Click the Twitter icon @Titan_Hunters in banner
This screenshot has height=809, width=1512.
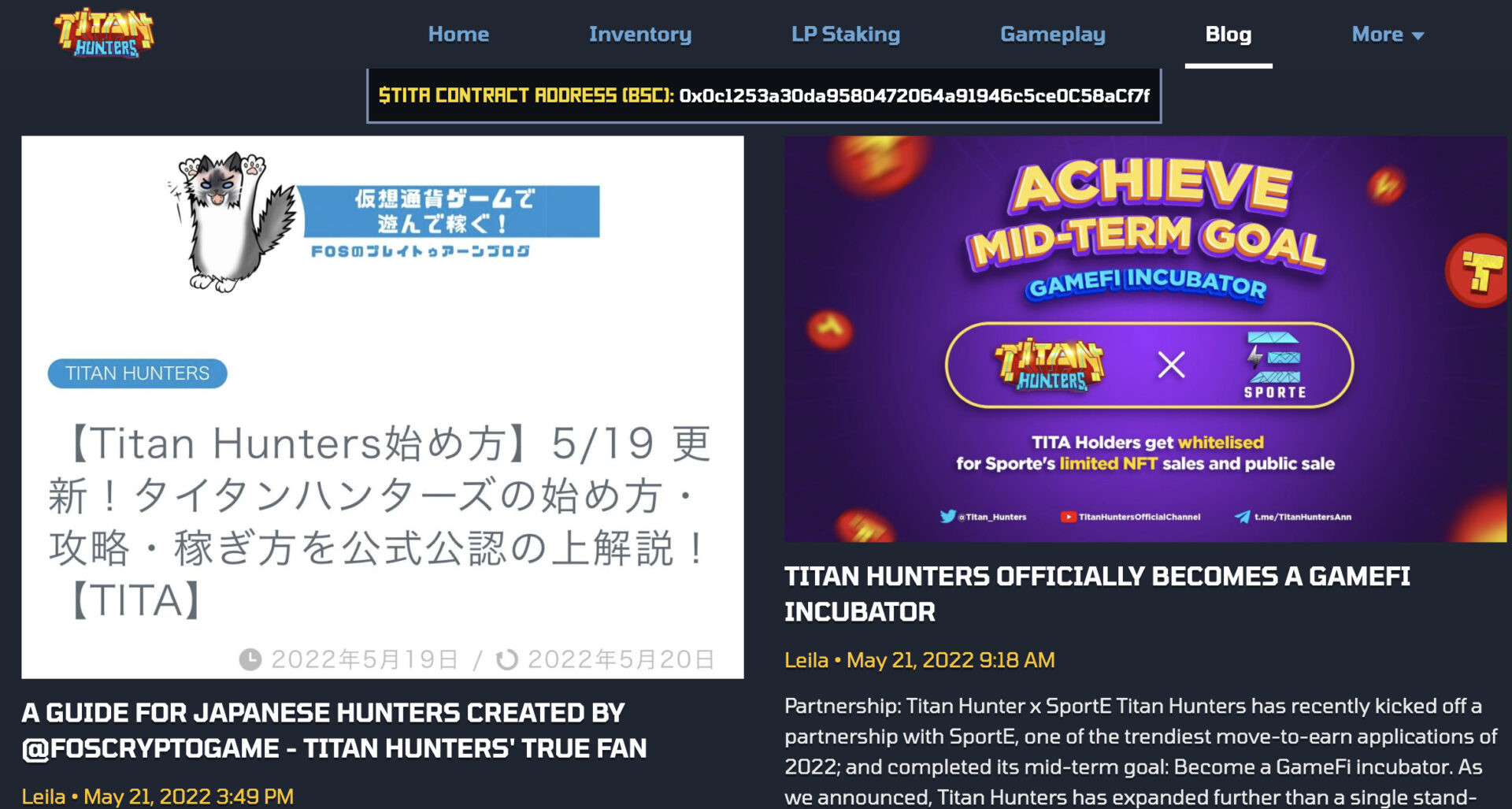pyautogui.click(x=948, y=517)
